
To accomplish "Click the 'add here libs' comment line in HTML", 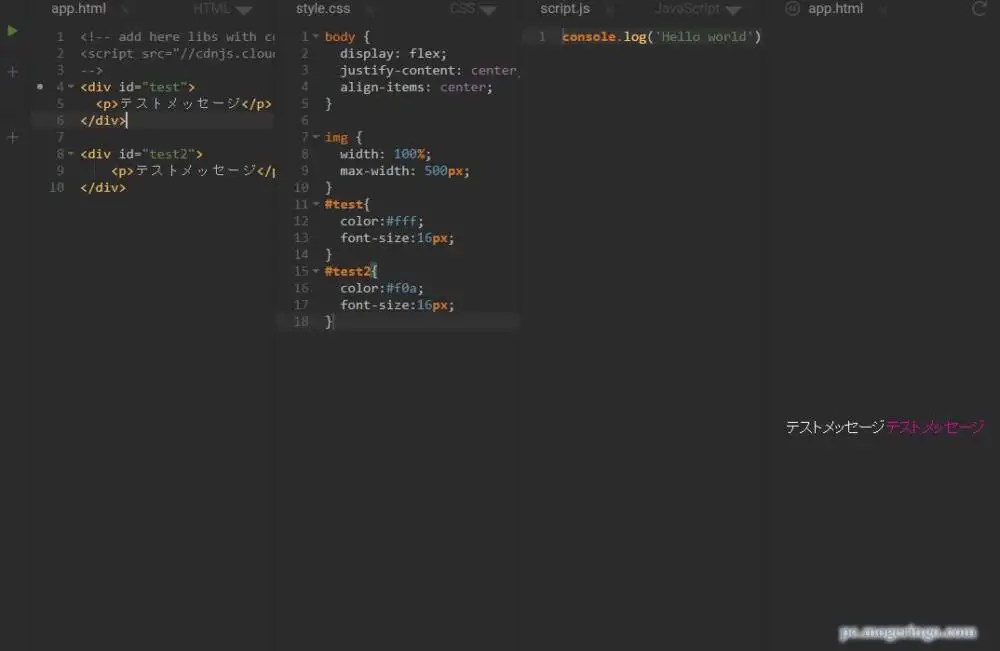I will [178, 37].
